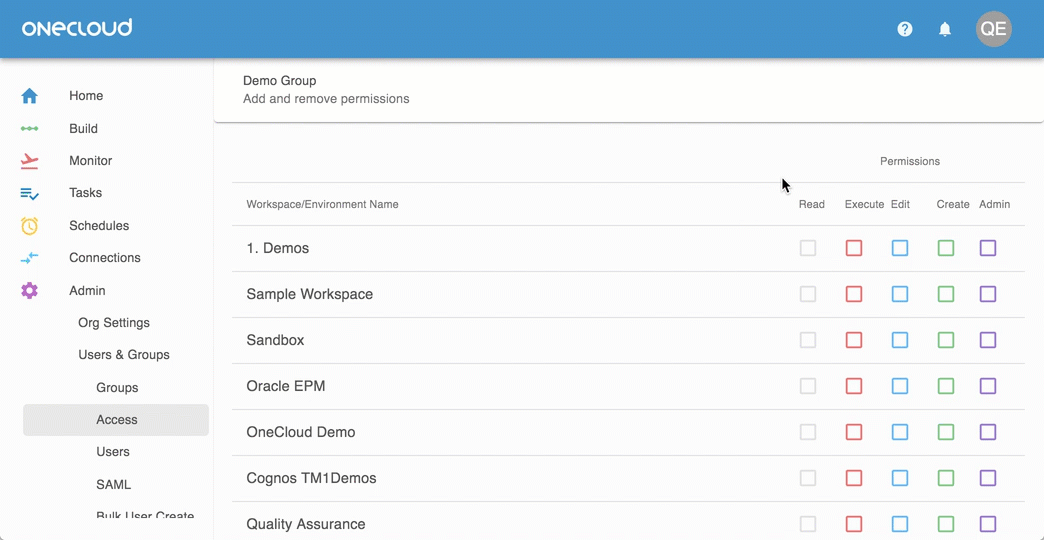This screenshot has height=540, width=1044.
Task: Enable Admin for Sample Workspace
Action: (988, 294)
